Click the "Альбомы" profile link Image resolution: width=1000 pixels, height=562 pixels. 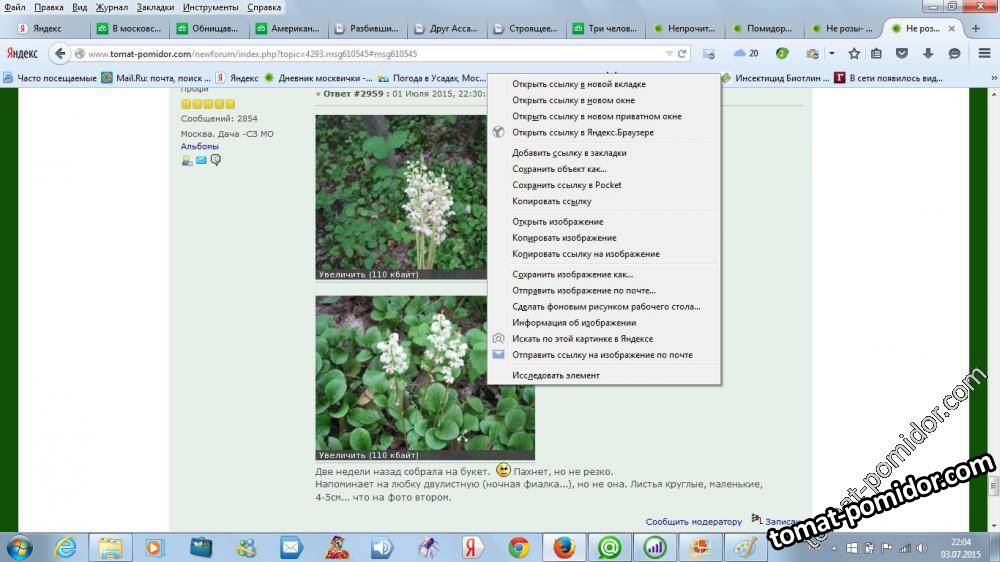(199, 146)
